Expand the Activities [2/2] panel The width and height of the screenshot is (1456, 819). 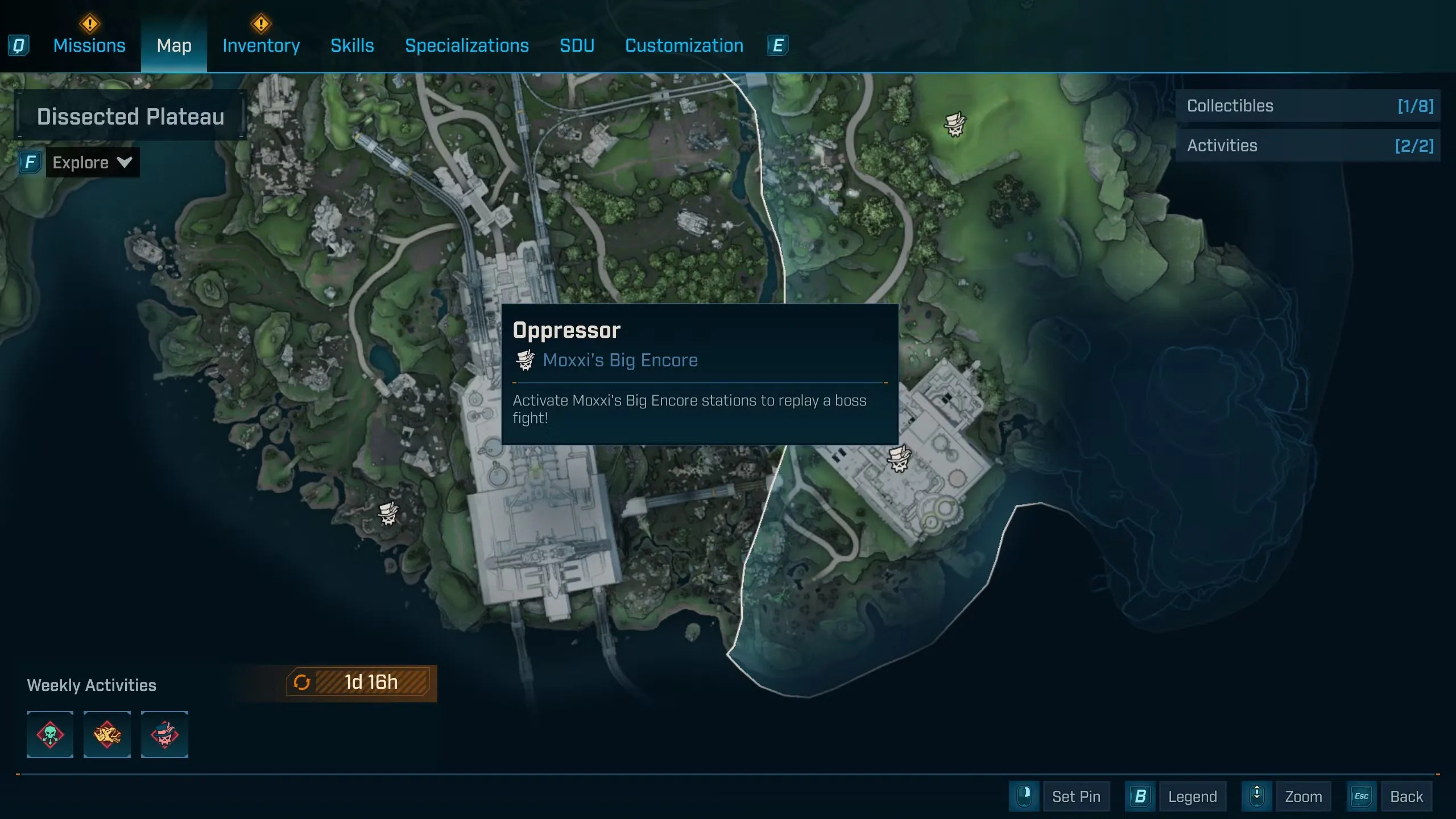pyautogui.click(x=1308, y=146)
